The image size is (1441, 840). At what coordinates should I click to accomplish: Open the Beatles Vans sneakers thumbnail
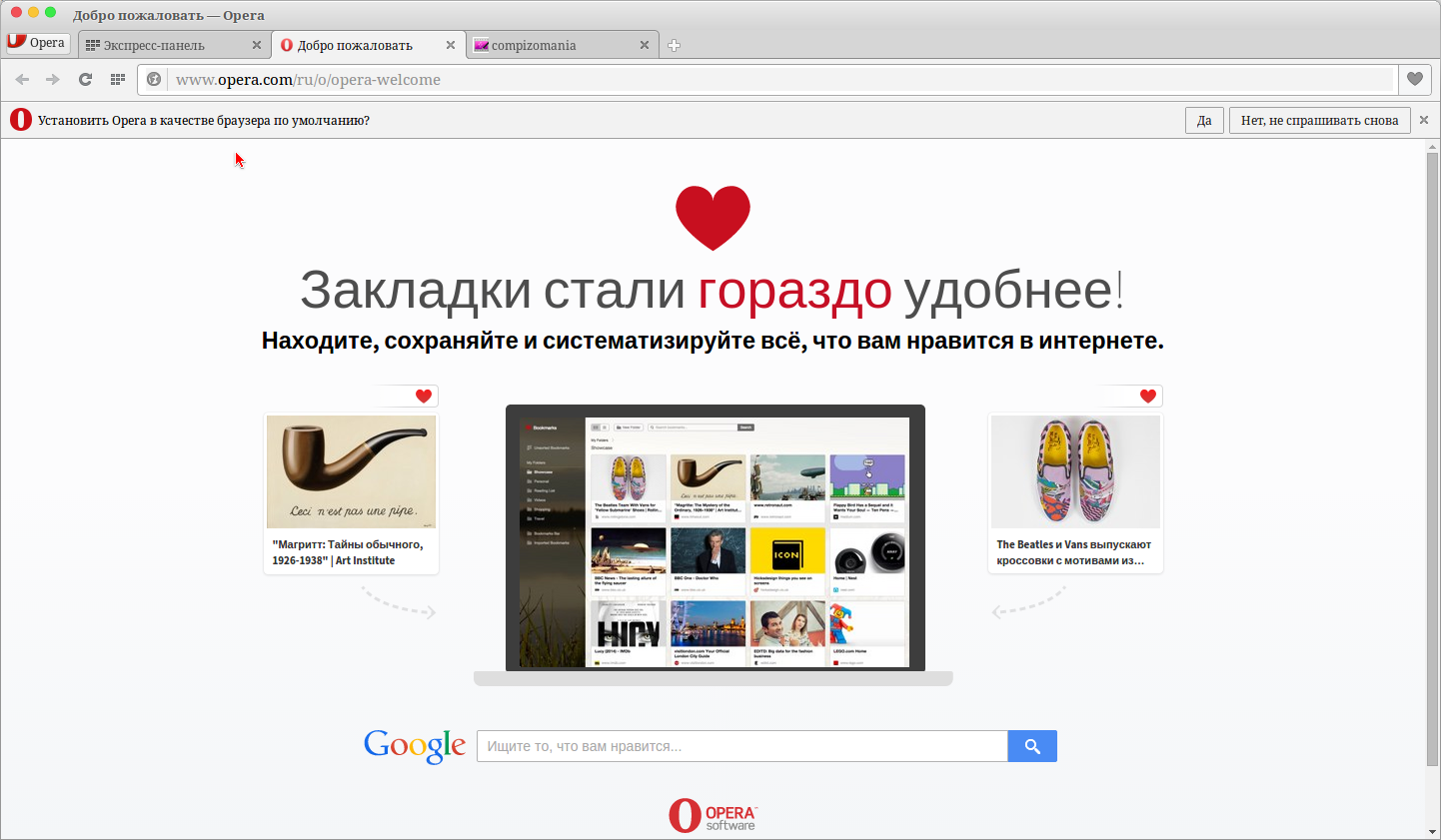click(x=1075, y=471)
